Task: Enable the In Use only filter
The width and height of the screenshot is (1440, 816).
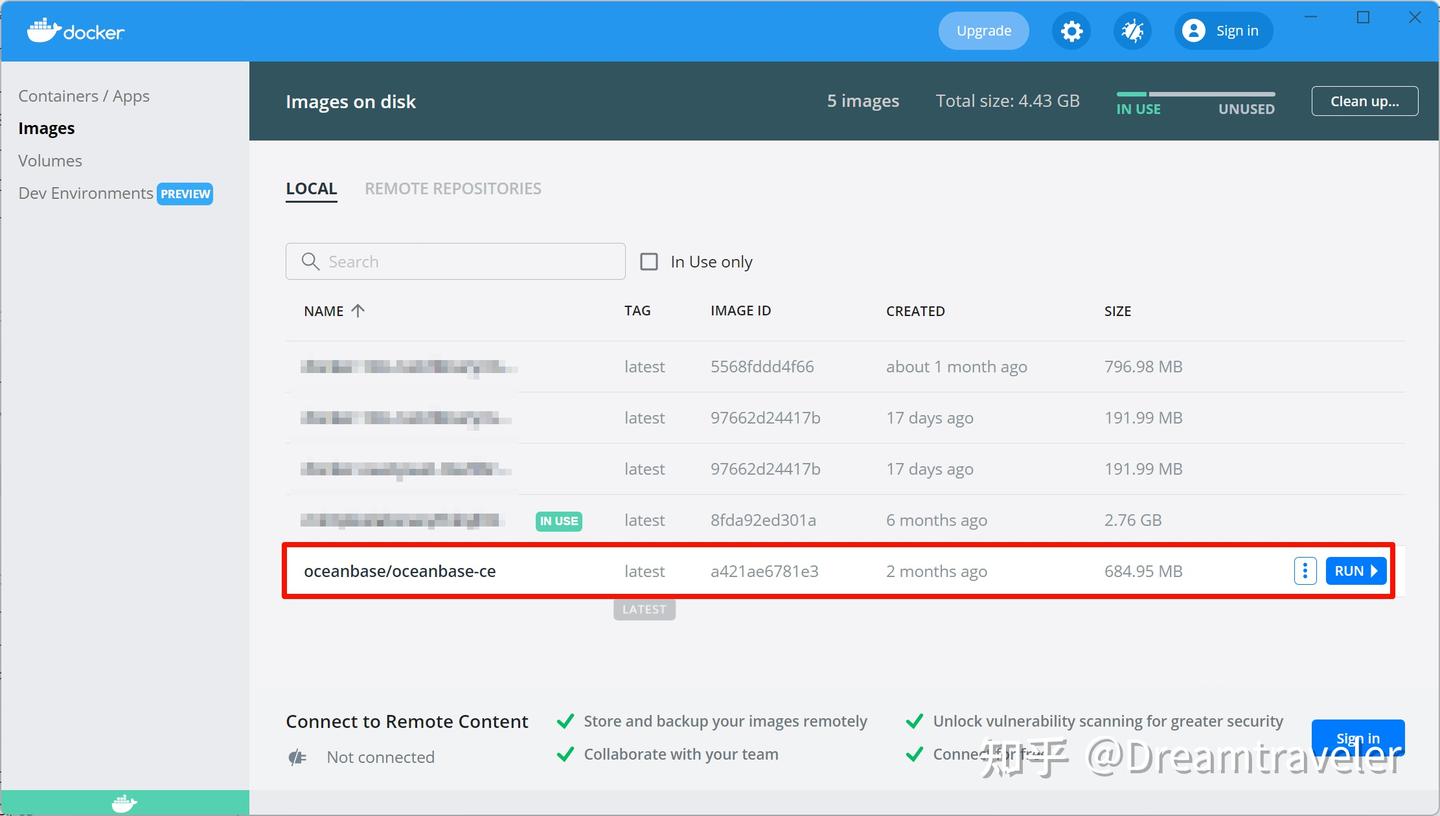Action: tap(649, 261)
